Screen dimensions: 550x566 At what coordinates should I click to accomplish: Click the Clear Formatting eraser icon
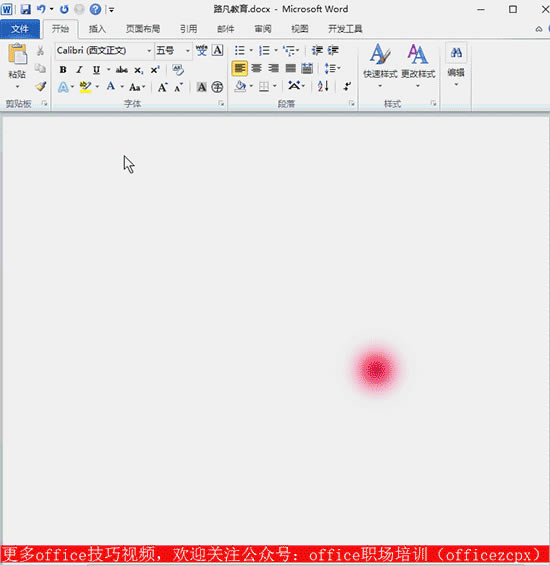click(178, 69)
